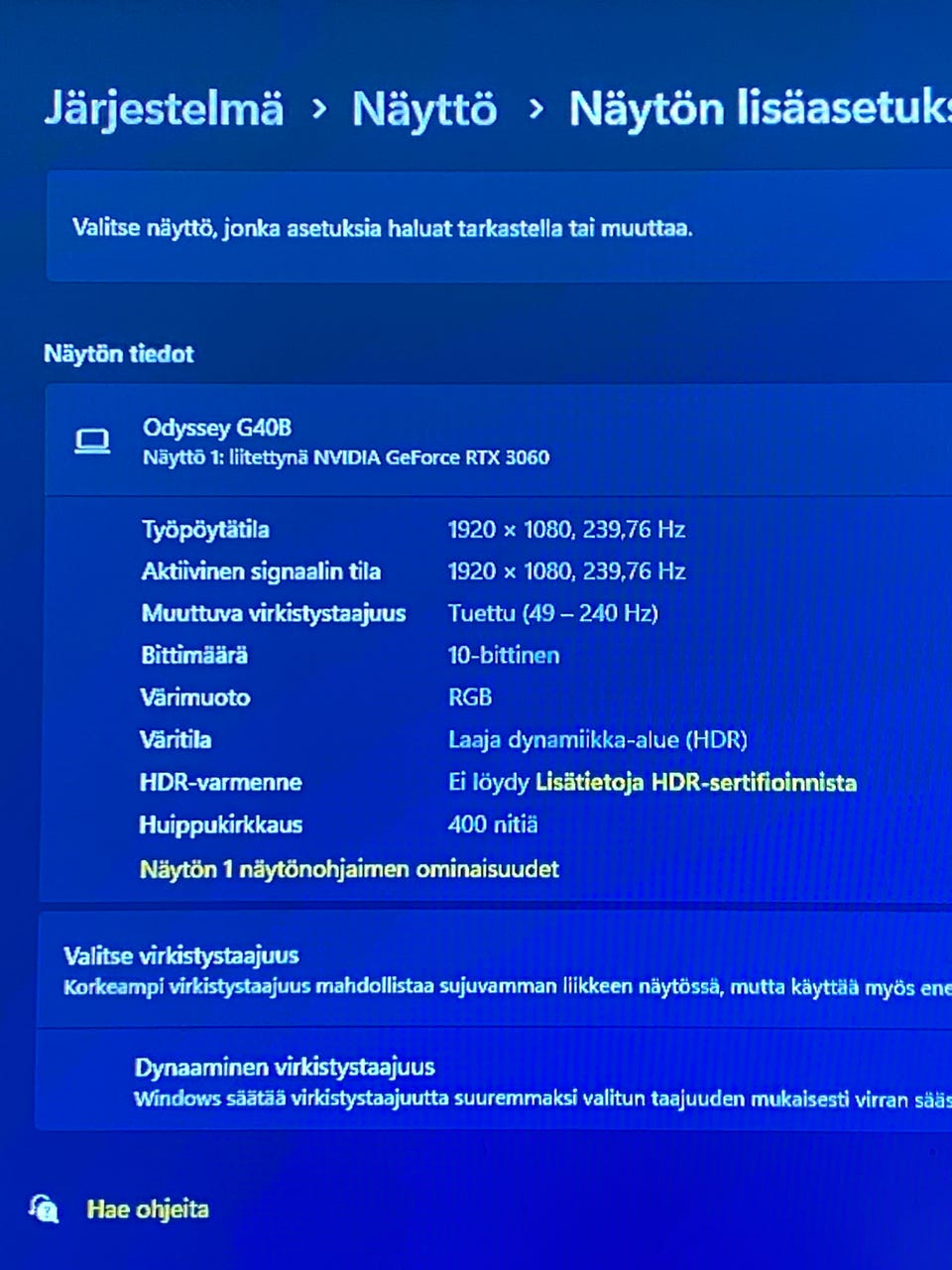Click the Valitse virkistystaajuus setting row
This screenshot has width=952, height=1270.
(495, 970)
